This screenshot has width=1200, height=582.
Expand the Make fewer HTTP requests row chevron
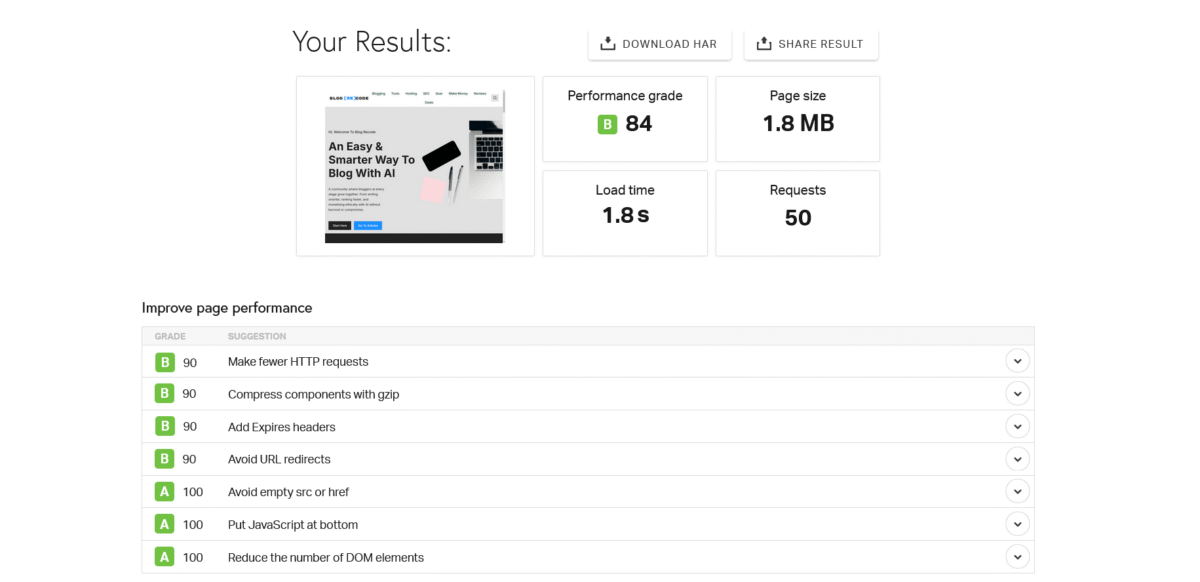pos(1017,362)
